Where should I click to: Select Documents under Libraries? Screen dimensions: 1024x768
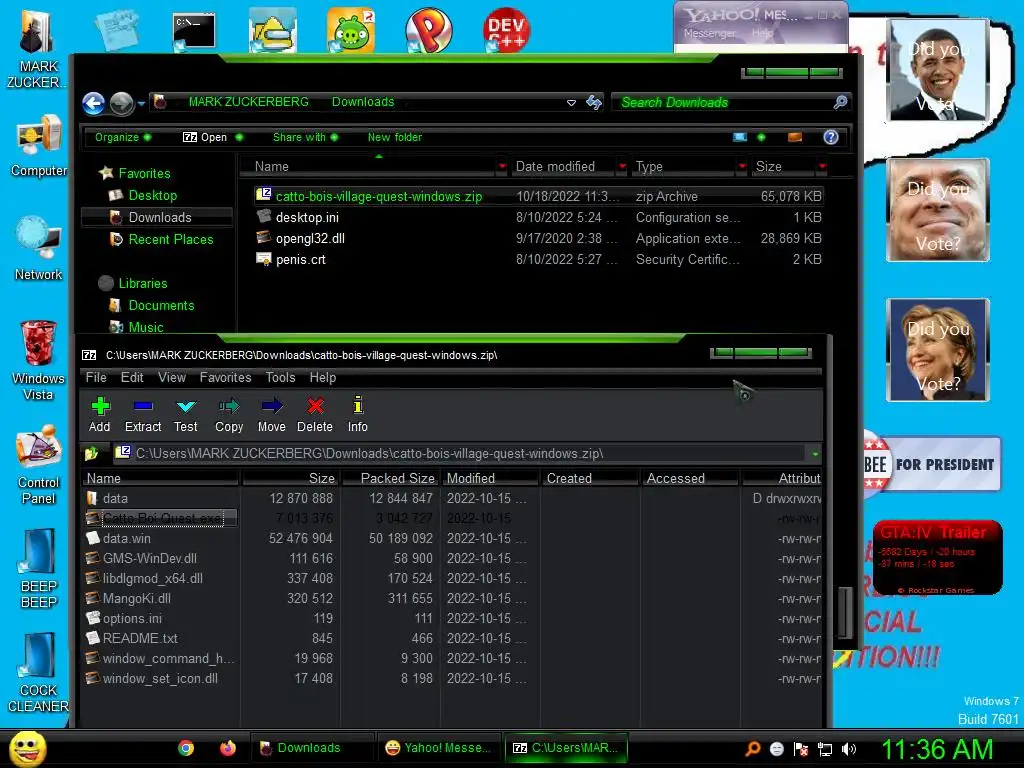[161, 306]
